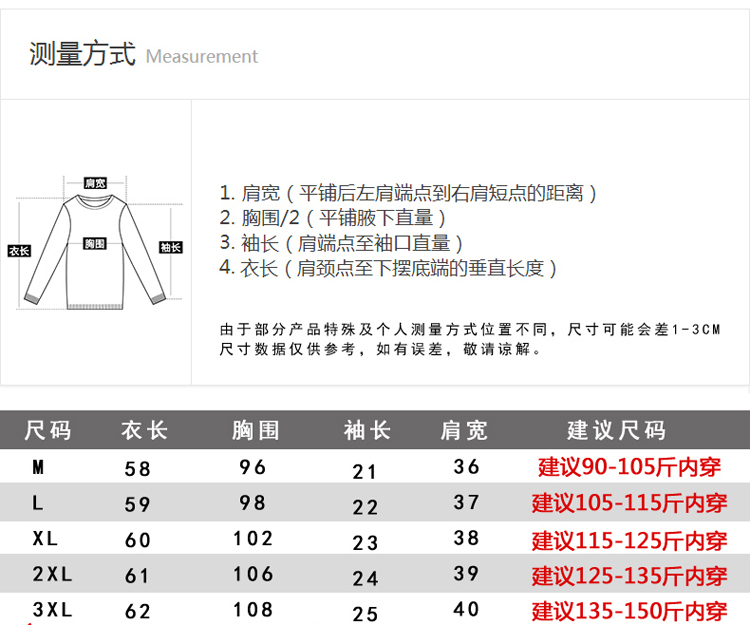Select instruction 4 about 衣长 measurement
The height and width of the screenshot is (625, 750).
(x=388, y=268)
